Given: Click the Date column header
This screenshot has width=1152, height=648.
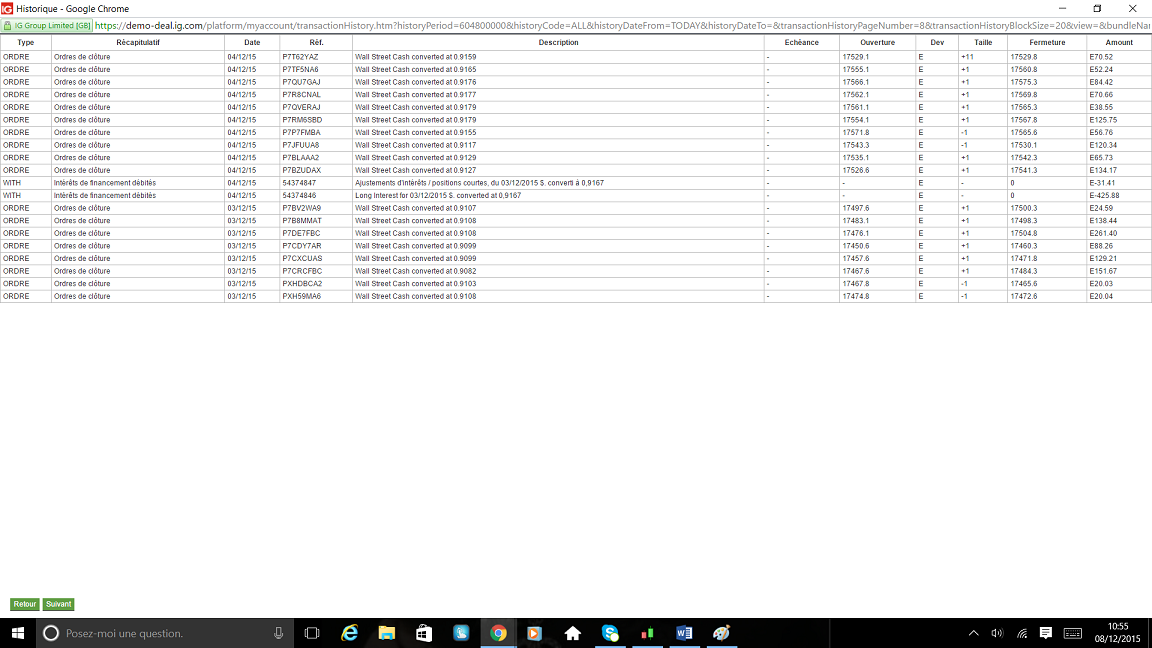Looking at the screenshot, I should 252,43.
